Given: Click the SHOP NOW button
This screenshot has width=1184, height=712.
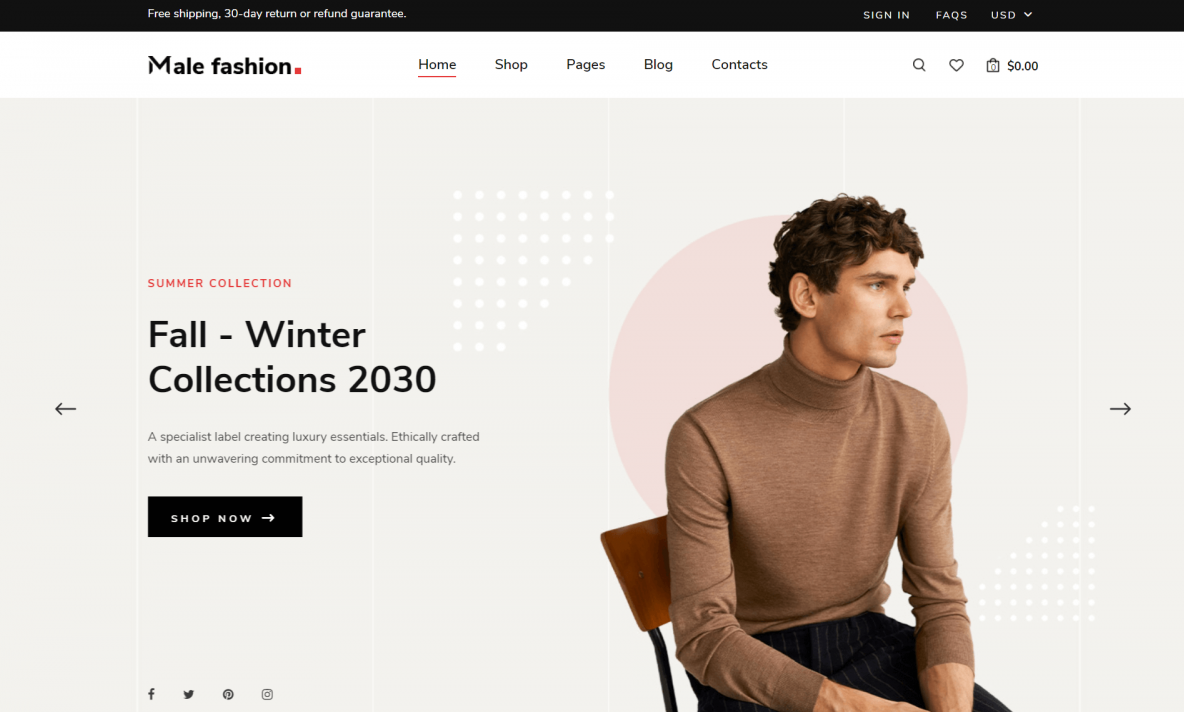Looking at the screenshot, I should tap(225, 516).
